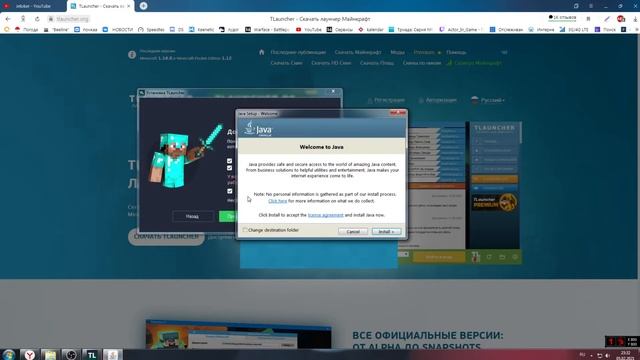Click the green continue button in installer
The height and width of the screenshot is (360, 640).
[x=227, y=216]
